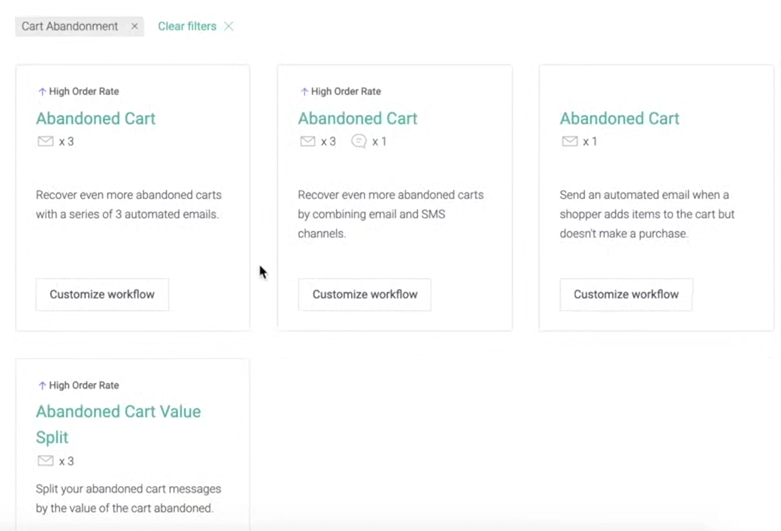Screen dimensions: 781x531
Task: Click the SMS chat bubble icon in second card
Action: [x=359, y=141]
